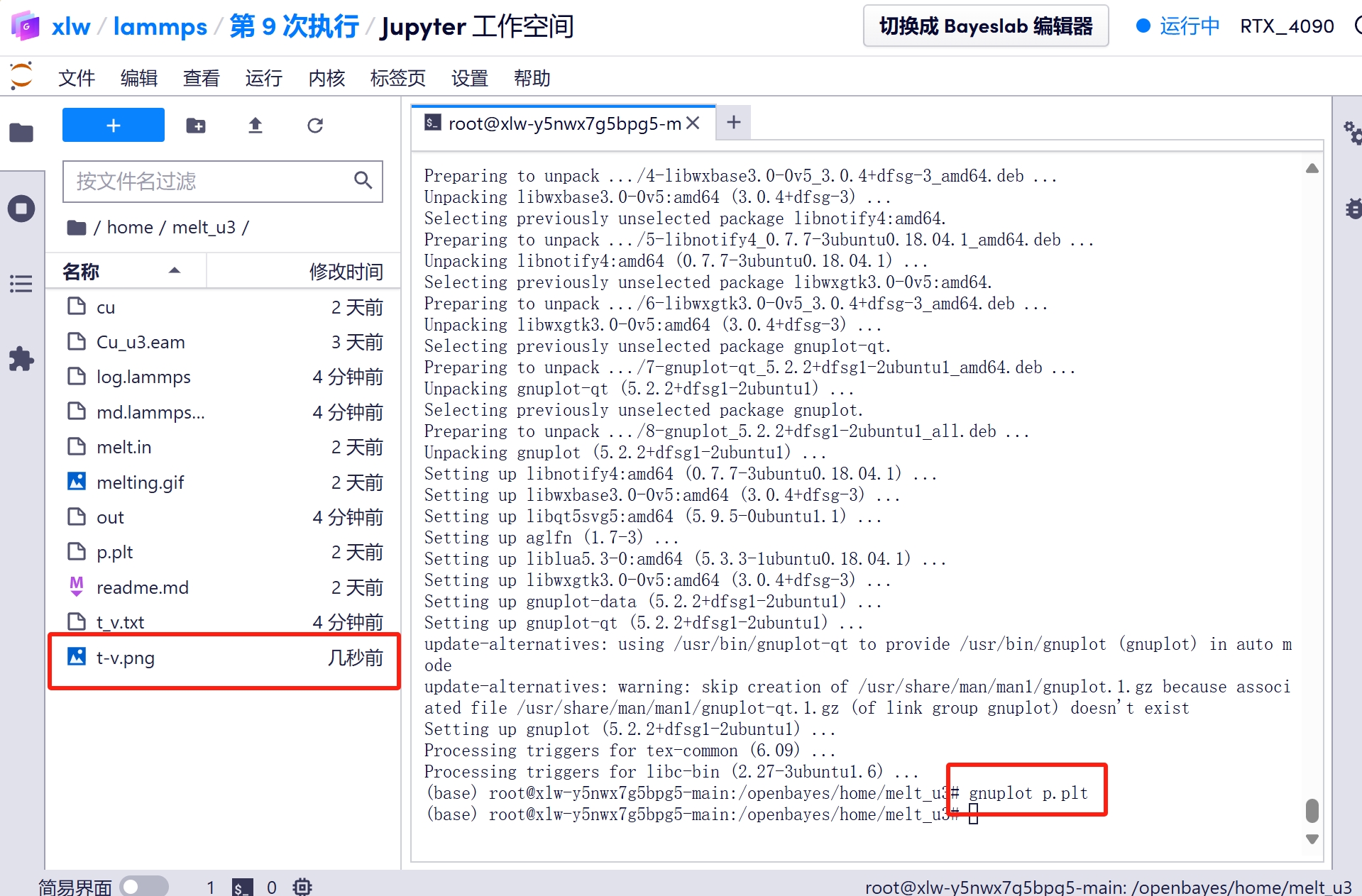Open the 文件 file menu
Viewport: 1362px width, 896px height.
(x=77, y=78)
